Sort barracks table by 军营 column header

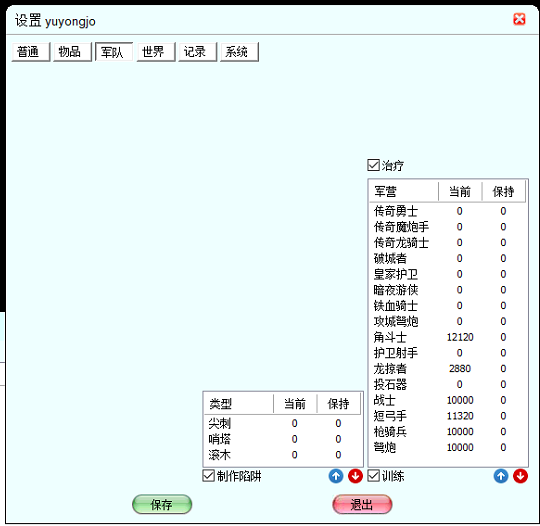pos(404,191)
